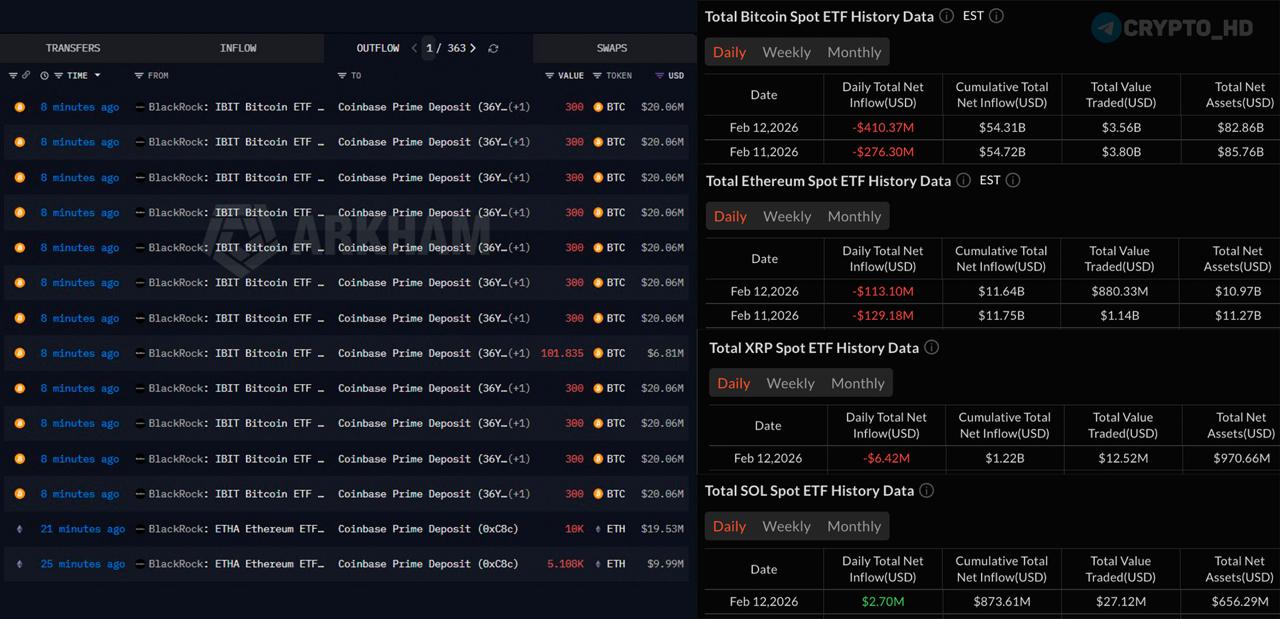Click the $54.31B cumulative Bitcoin net inflow

click(x=1002, y=128)
